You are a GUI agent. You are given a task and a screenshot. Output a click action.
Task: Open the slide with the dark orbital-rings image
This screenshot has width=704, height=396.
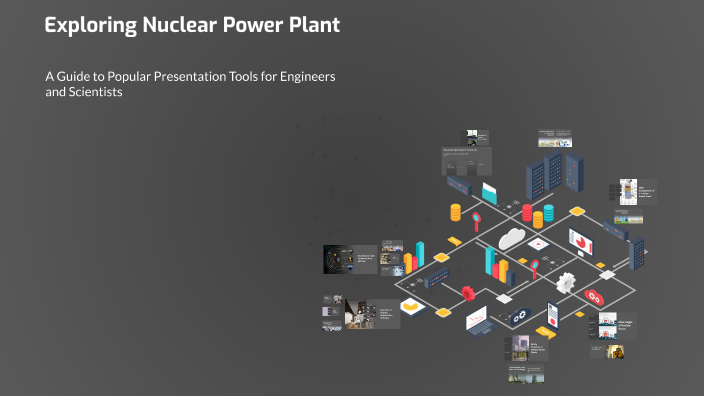(x=350, y=260)
